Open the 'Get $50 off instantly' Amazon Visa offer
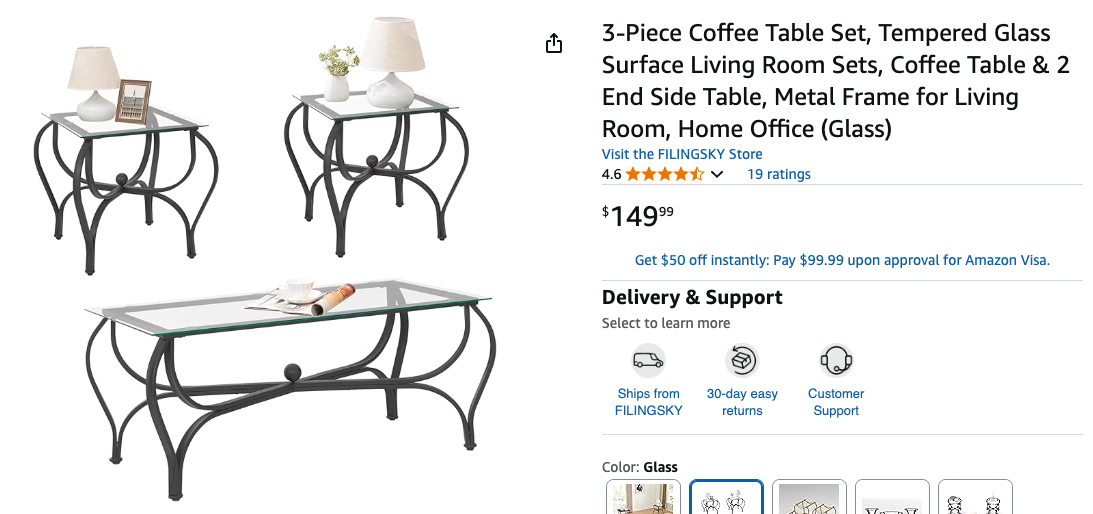Screen dimensions: 1093x514 point(842,260)
